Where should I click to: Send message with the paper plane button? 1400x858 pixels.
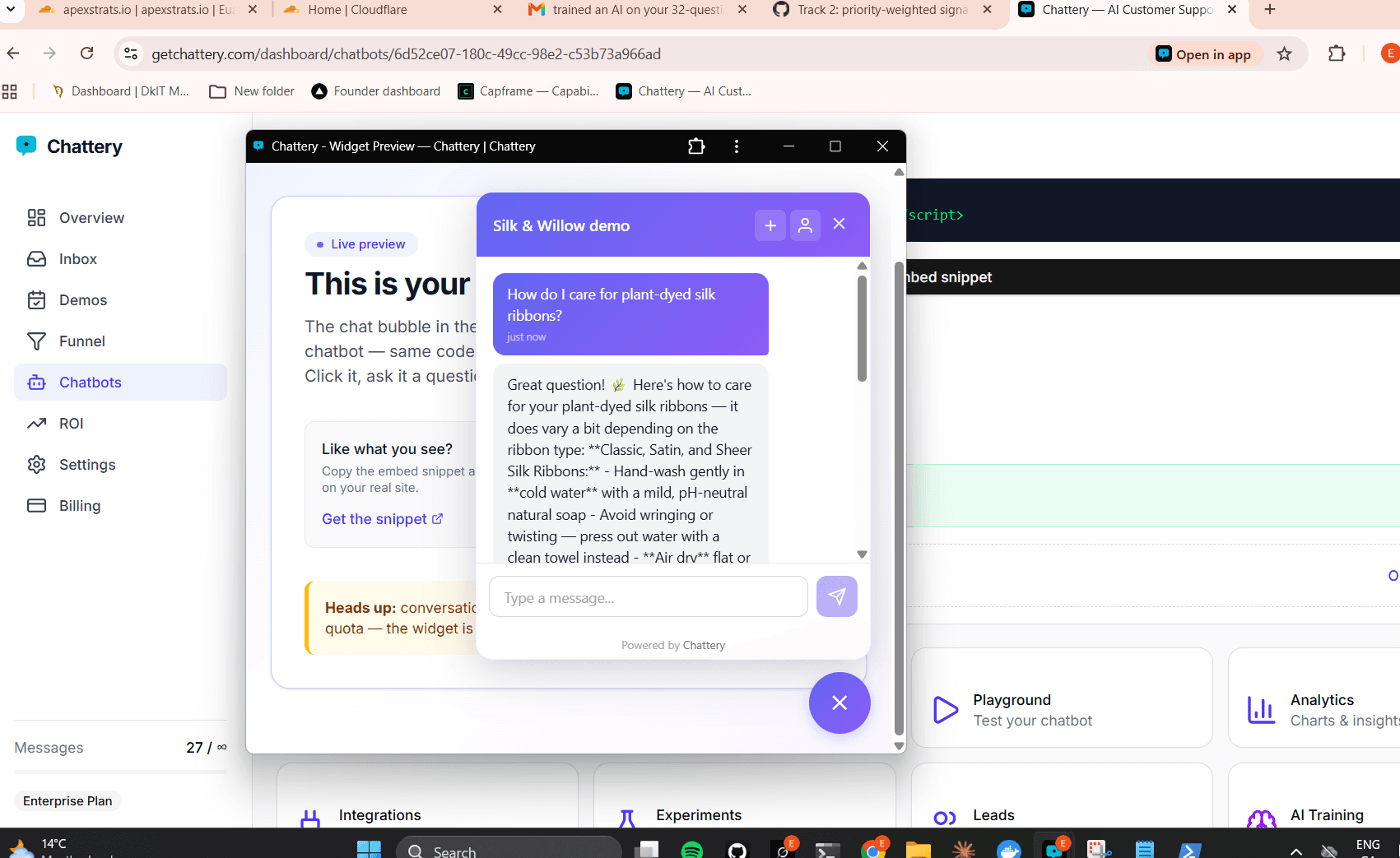[x=836, y=596]
